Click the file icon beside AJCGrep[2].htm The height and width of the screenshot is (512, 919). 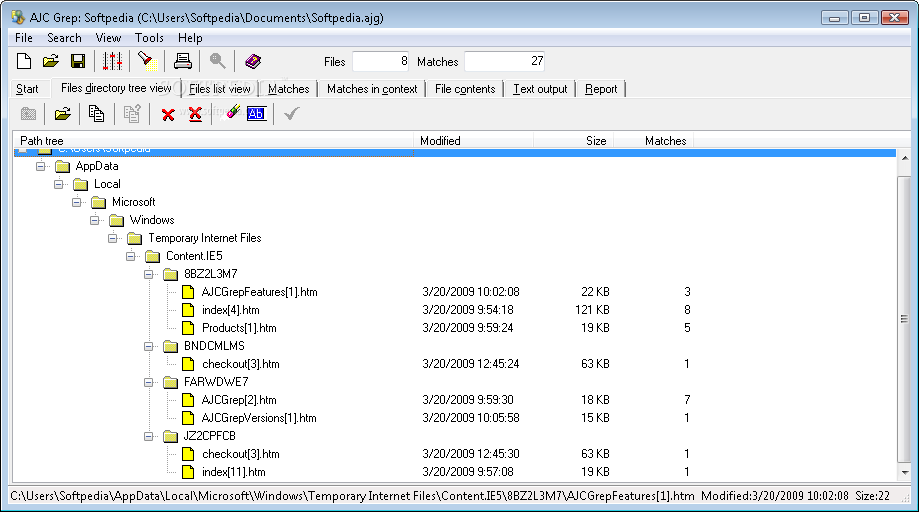click(x=188, y=400)
